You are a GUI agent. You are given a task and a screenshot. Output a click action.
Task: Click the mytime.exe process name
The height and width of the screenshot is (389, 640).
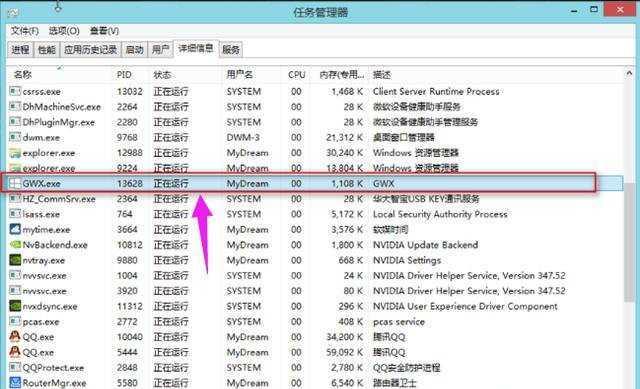[x=47, y=230]
